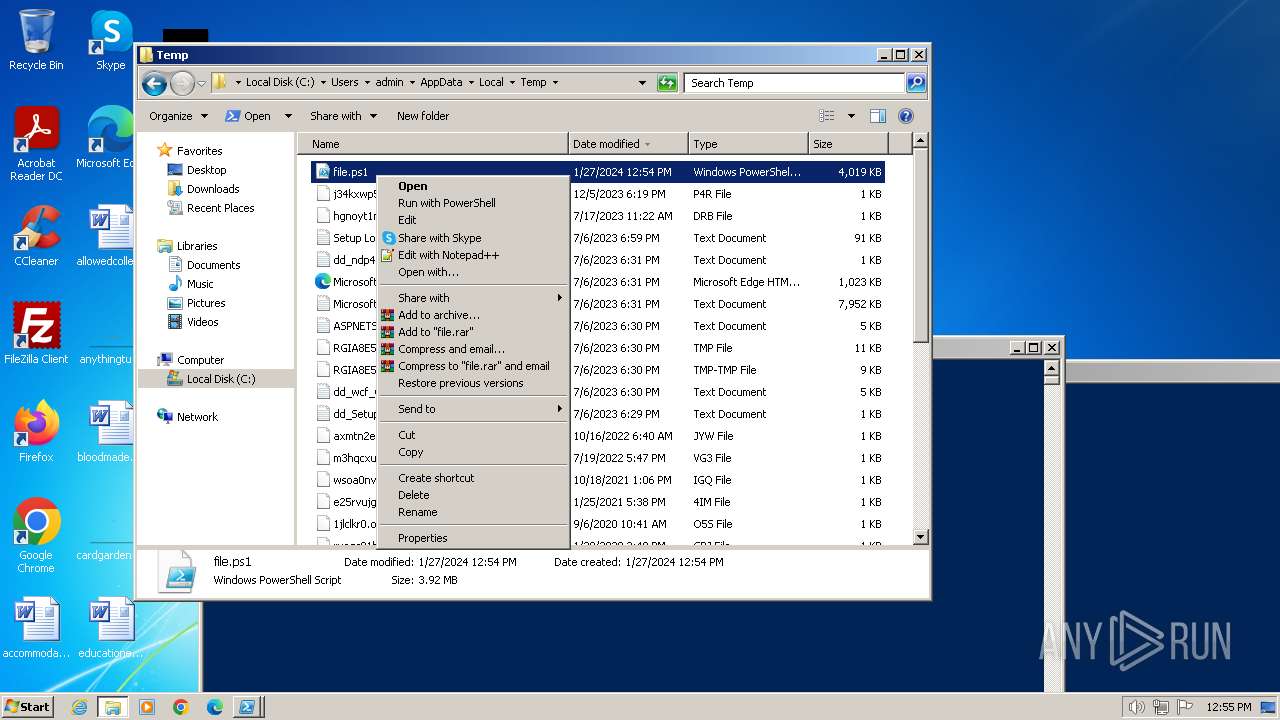Toggle the preview pane icon
1280x720 pixels.
coord(877,116)
